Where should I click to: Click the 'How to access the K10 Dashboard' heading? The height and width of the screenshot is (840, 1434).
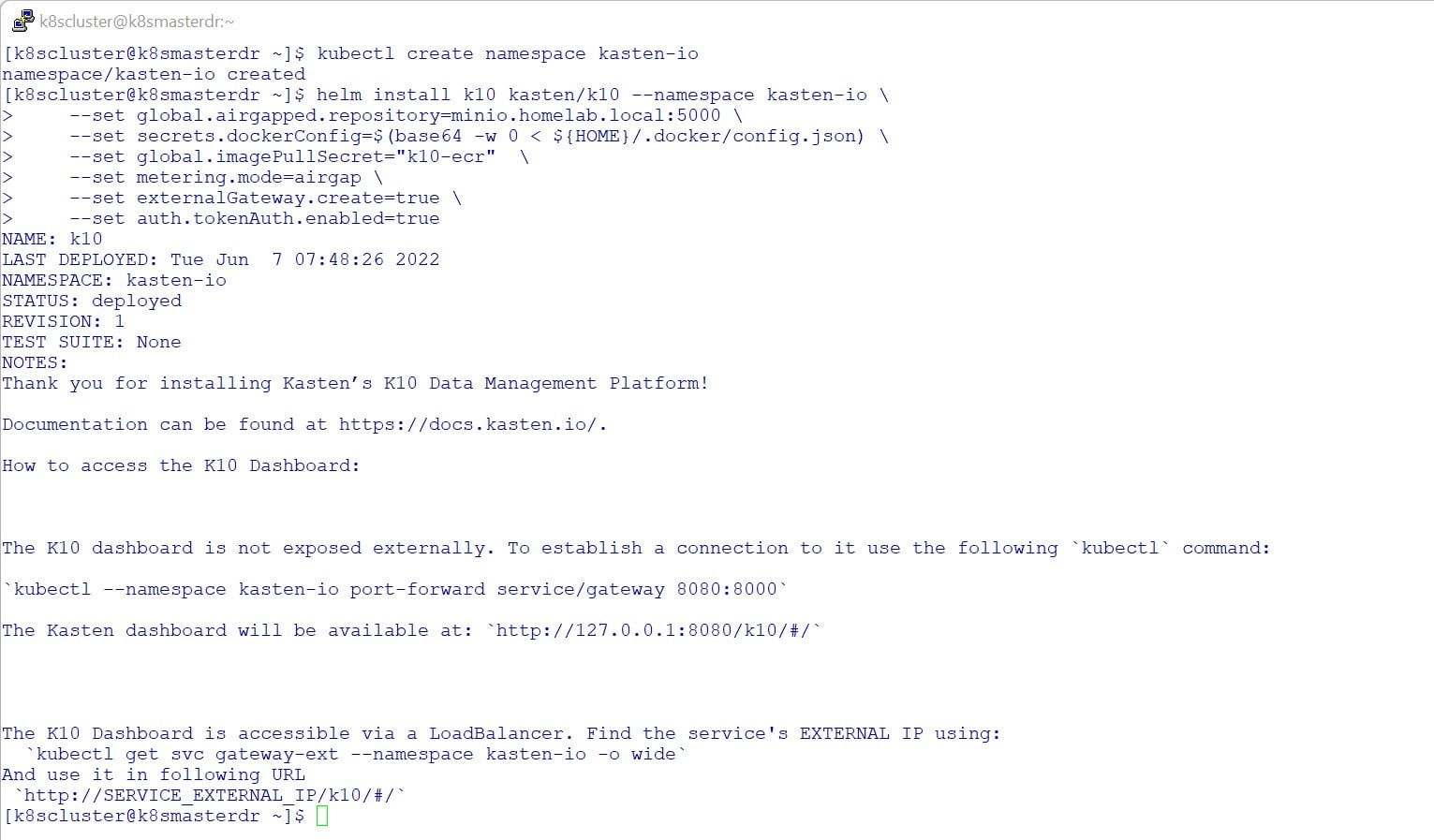[x=181, y=465]
